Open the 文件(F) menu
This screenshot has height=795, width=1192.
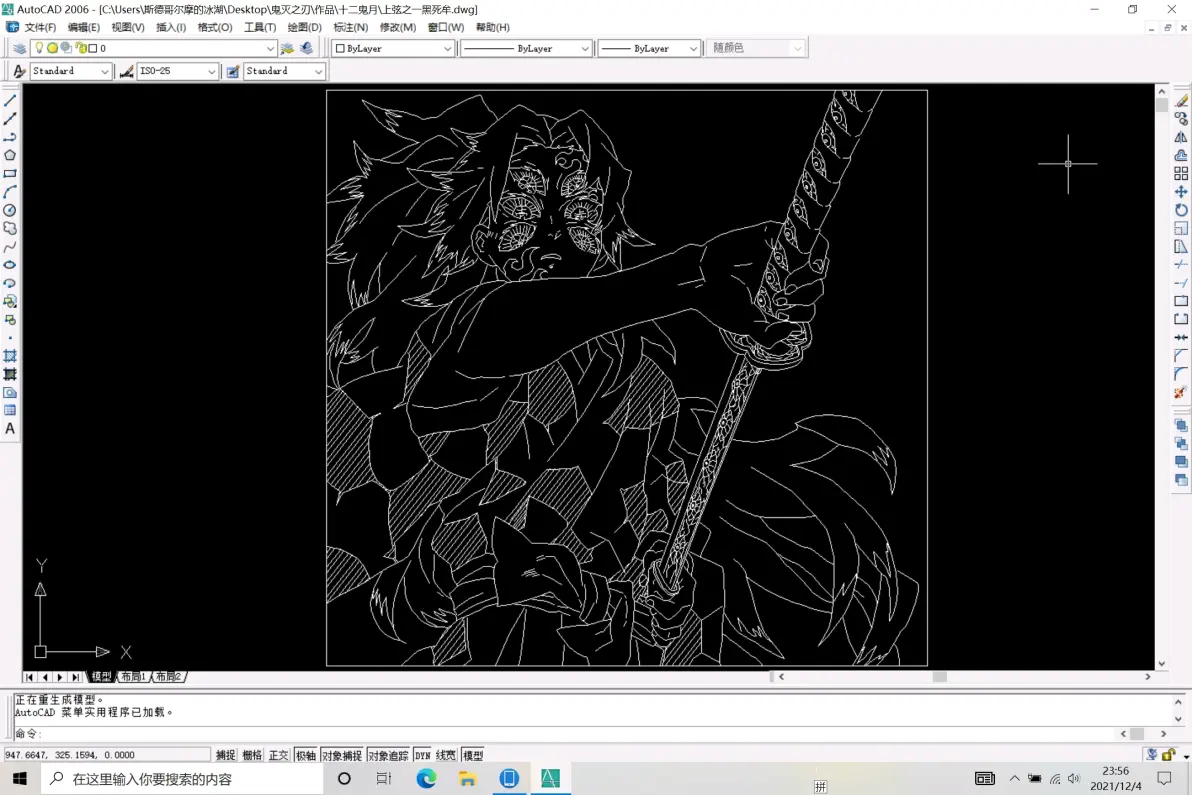(40, 27)
